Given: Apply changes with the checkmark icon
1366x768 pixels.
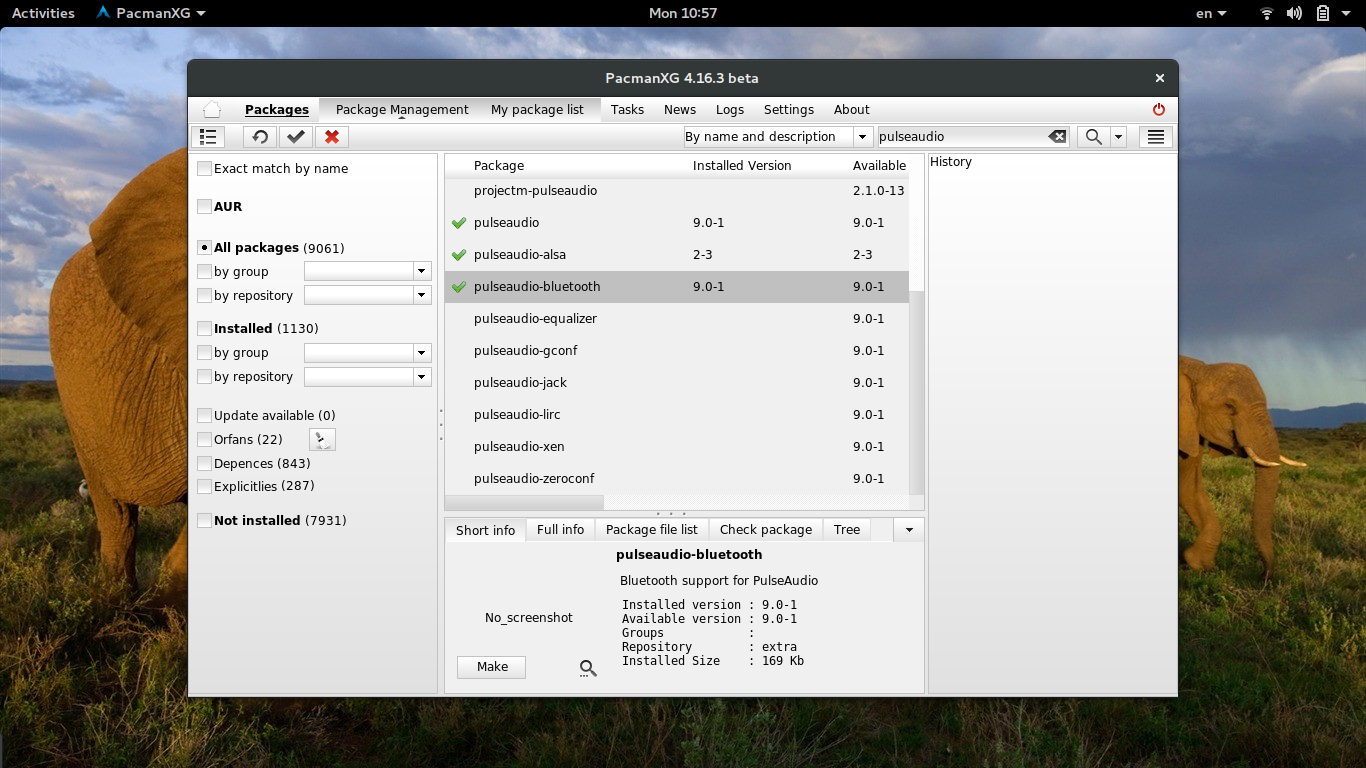Looking at the screenshot, I should point(295,137).
